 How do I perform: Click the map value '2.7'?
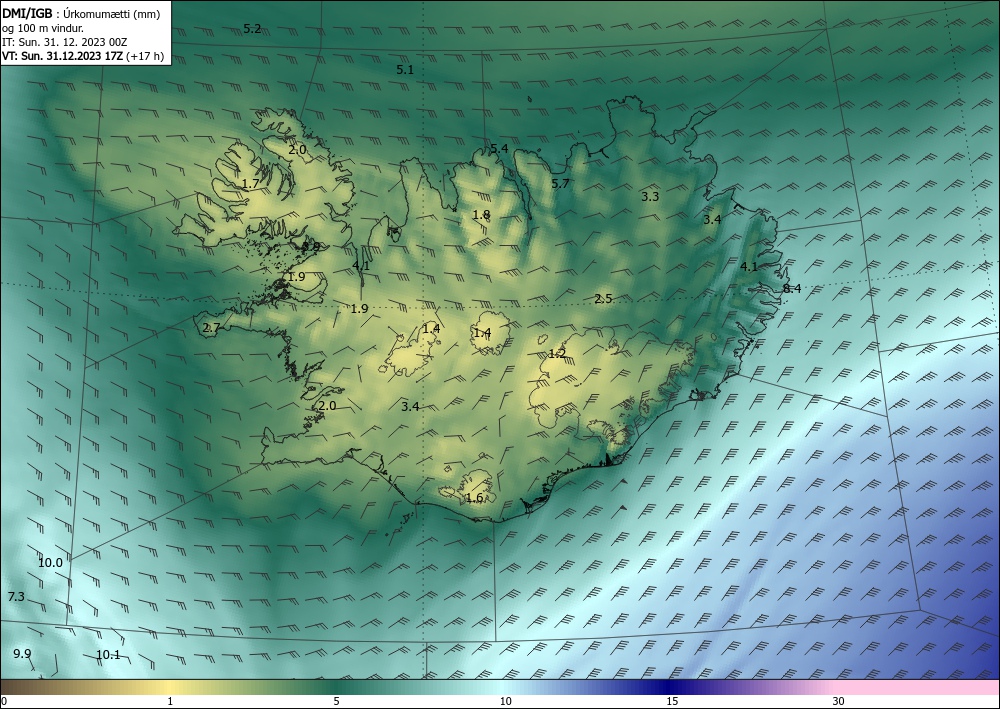pyautogui.click(x=211, y=328)
